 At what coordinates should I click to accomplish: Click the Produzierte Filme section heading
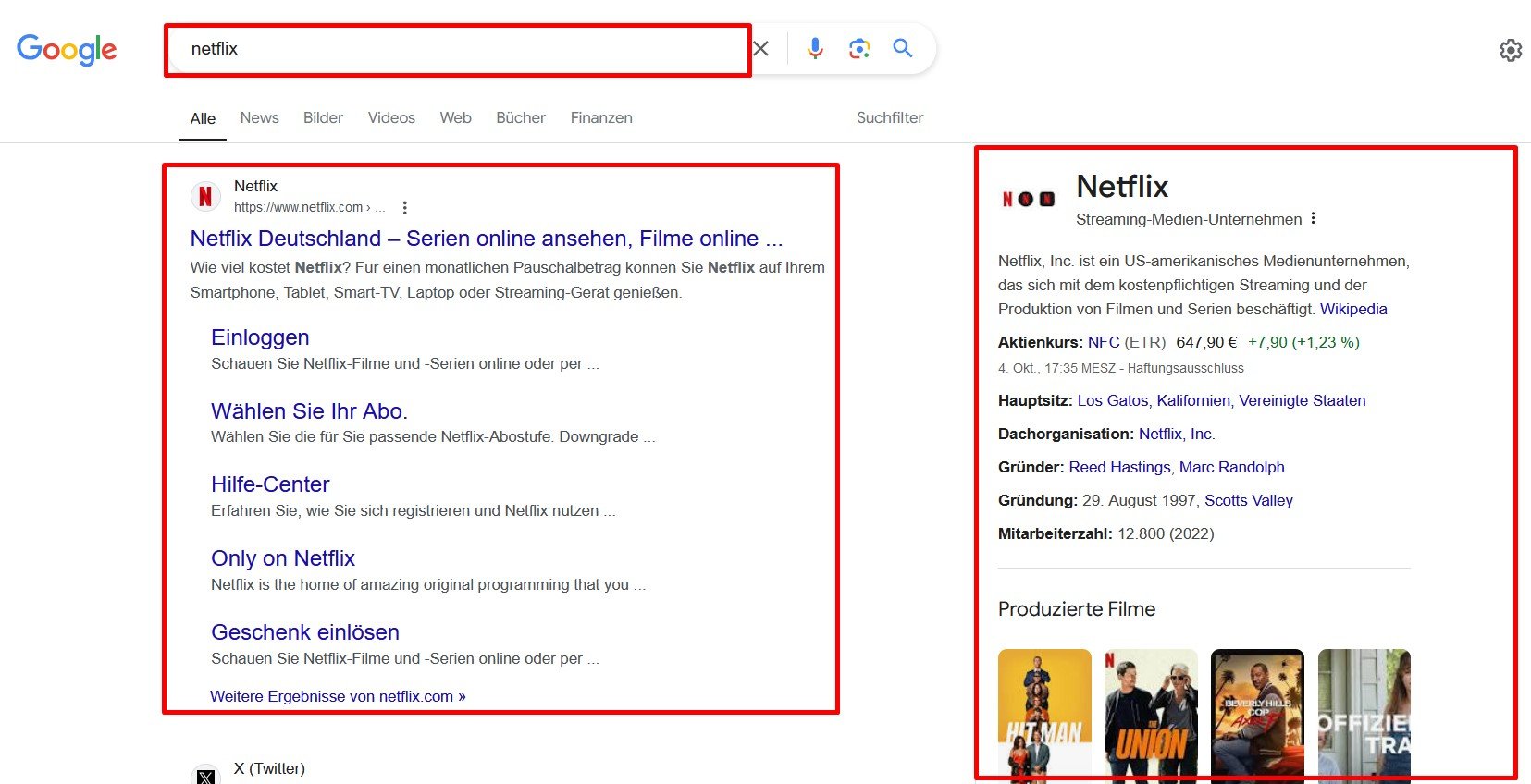[x=1077, y=609]
